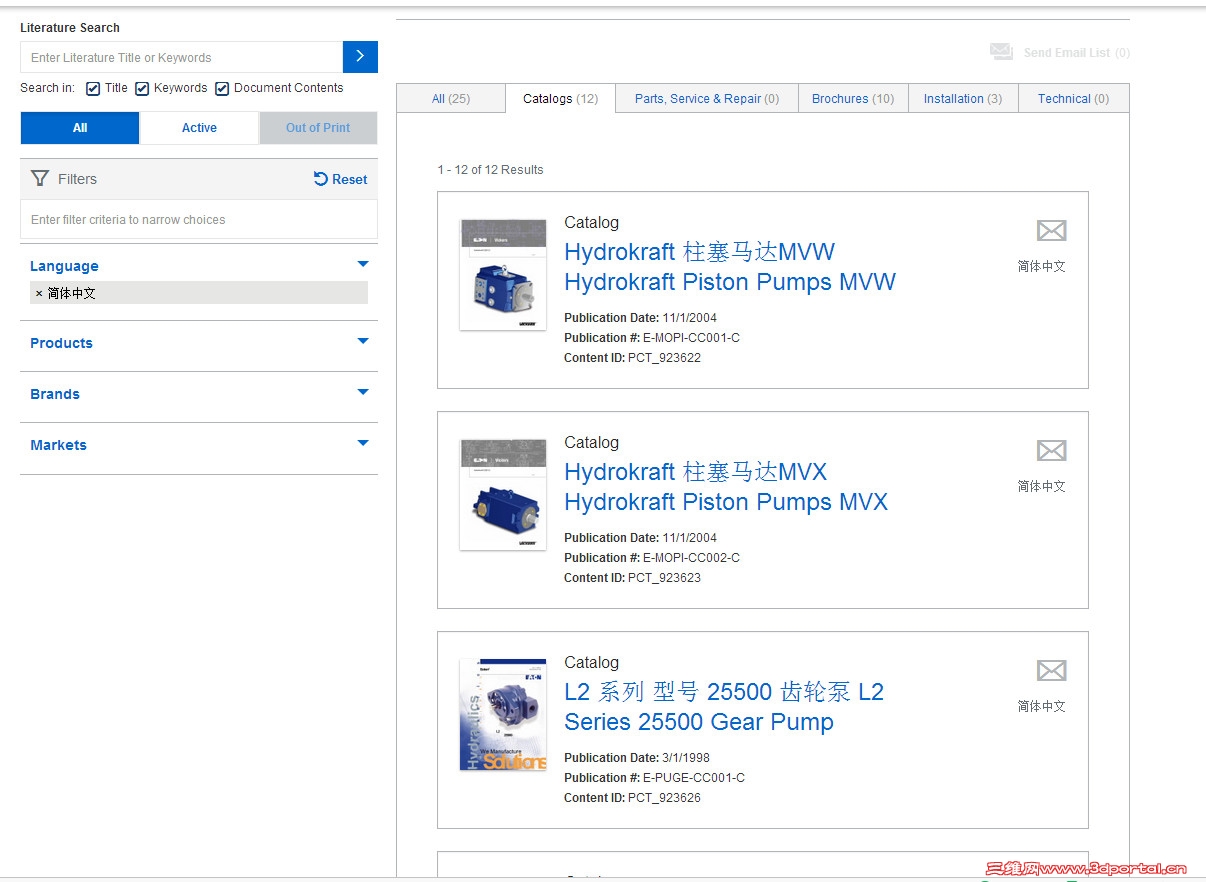Click the envelope icon on the L2 Gear Pump card

tap(1051, 671)
